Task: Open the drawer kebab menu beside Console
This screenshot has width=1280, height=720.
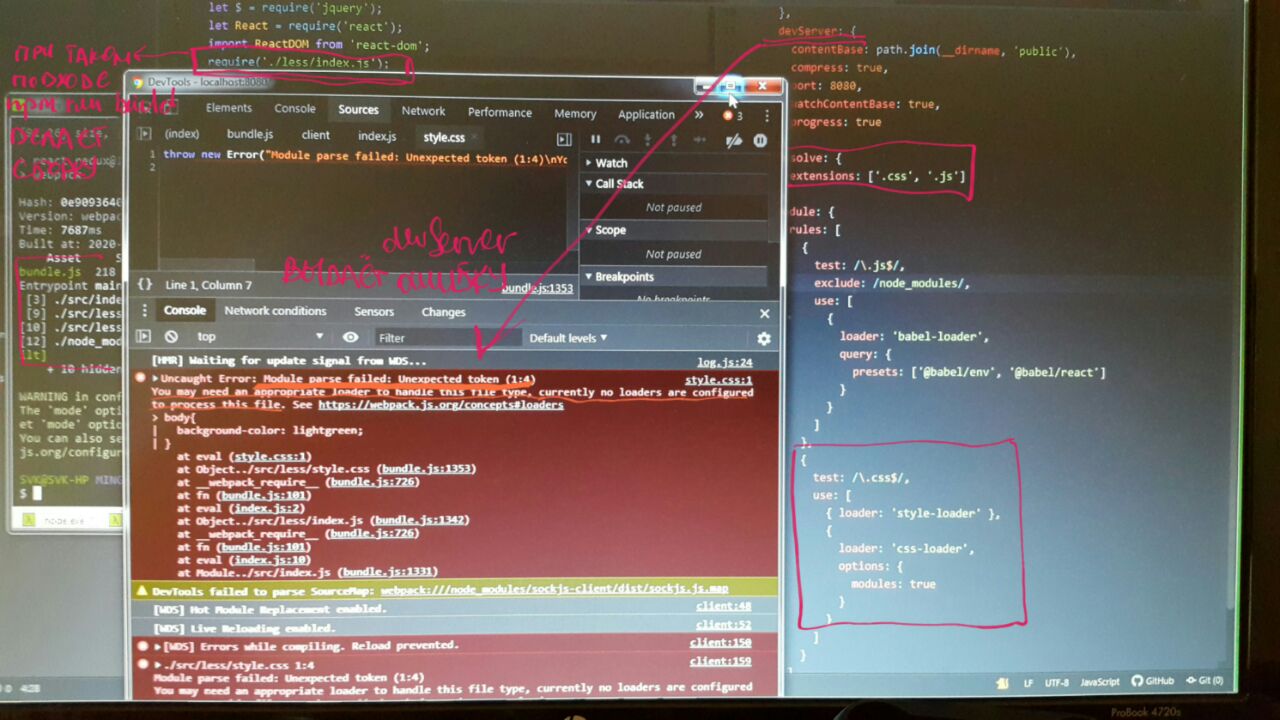Action: pos(144,311)
